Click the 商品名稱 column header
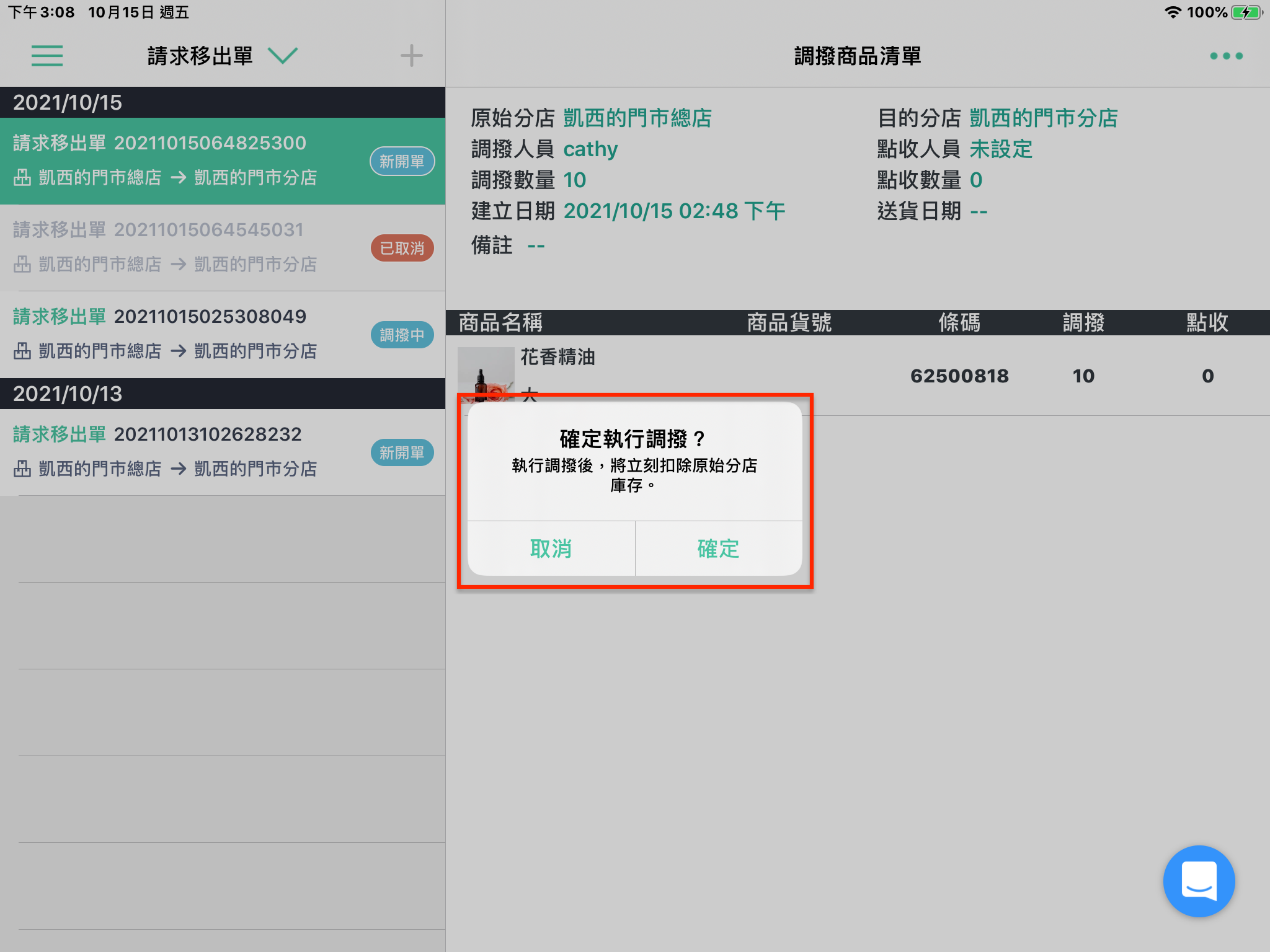The height and width of the screenshot is (952, 1270). click(500, 322)
